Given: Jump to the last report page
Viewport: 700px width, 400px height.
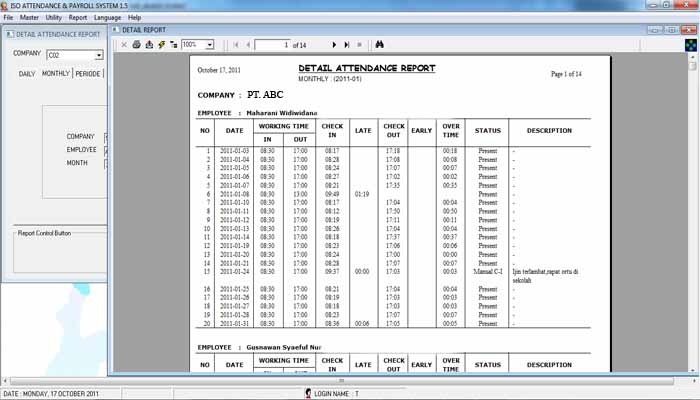Looking at the screenshot, I should coord(346,45).
